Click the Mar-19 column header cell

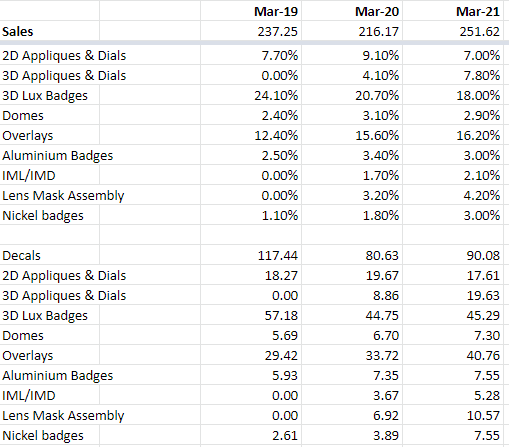(251, 11)
